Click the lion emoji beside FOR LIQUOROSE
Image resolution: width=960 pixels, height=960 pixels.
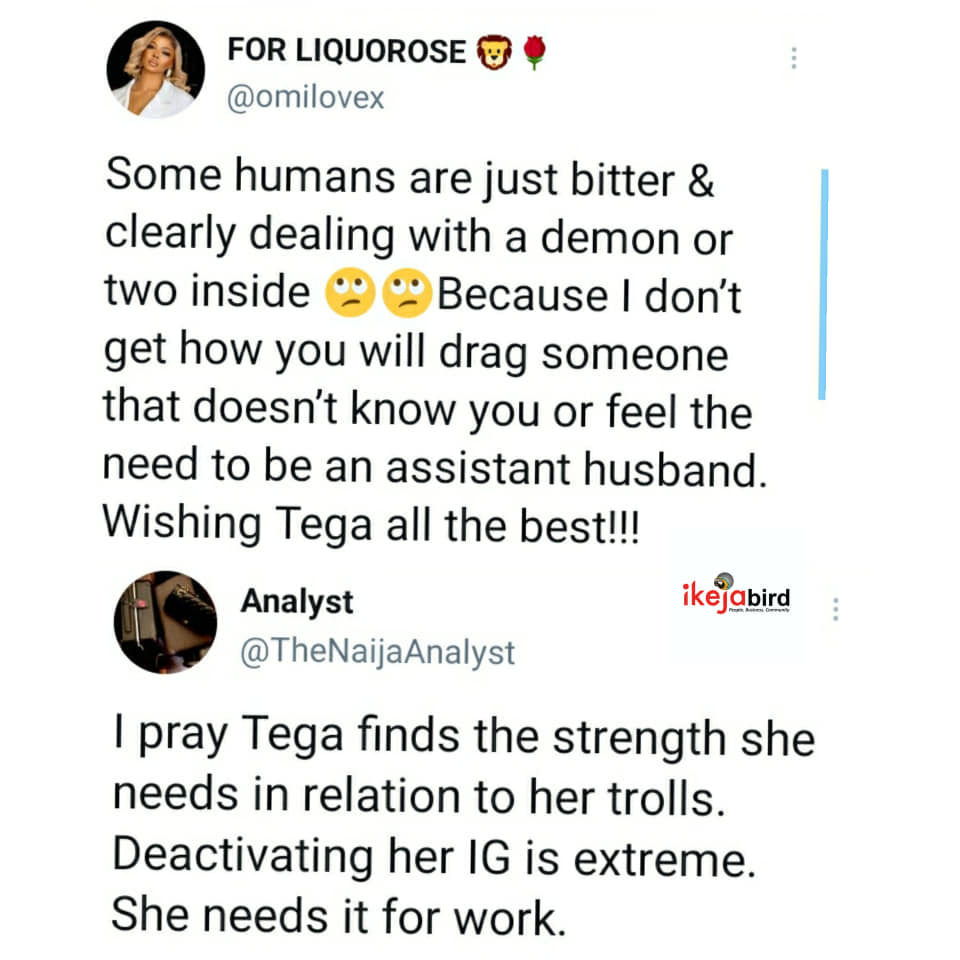point(492,52)
